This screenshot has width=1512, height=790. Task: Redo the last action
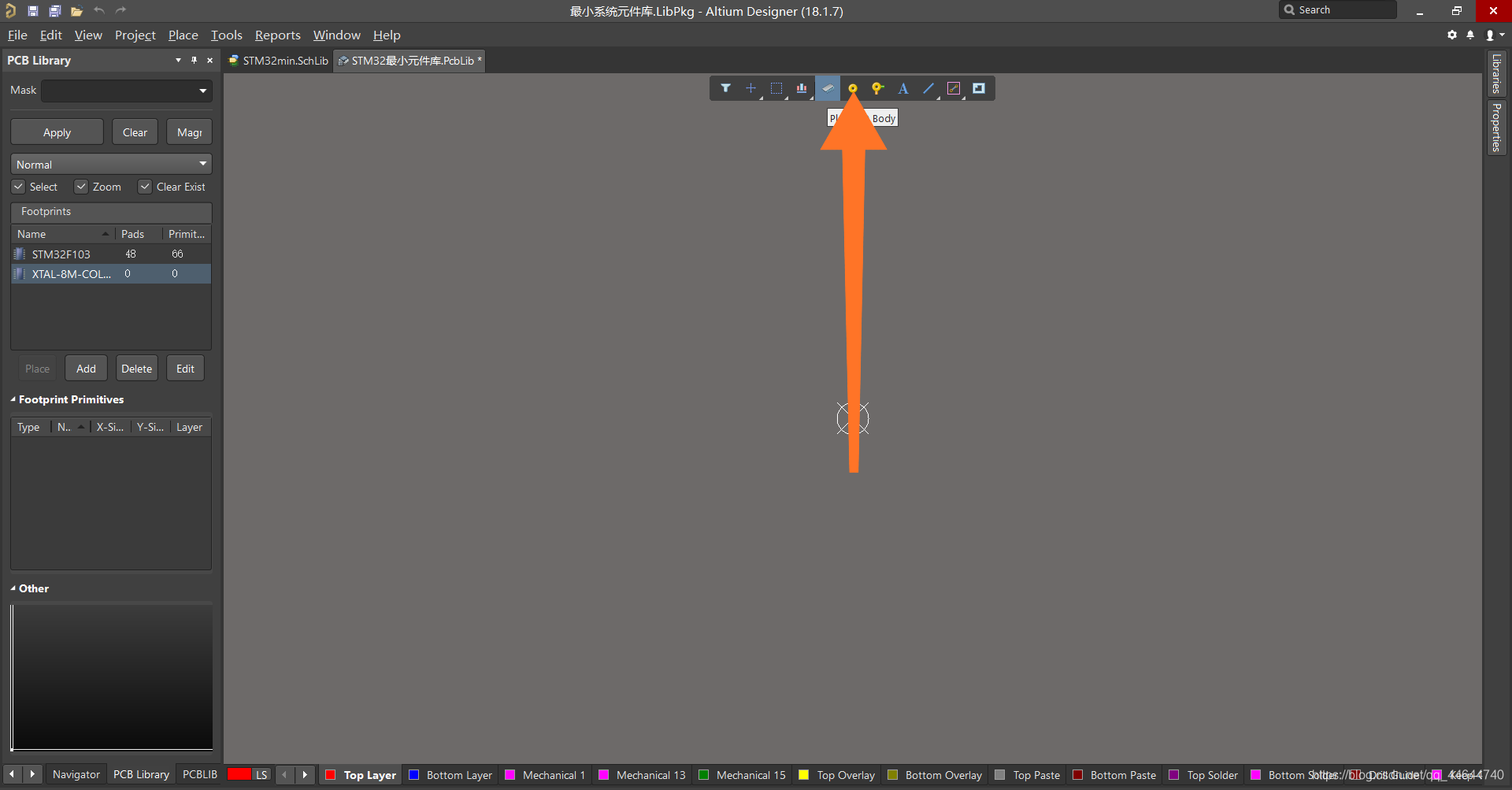121,10
